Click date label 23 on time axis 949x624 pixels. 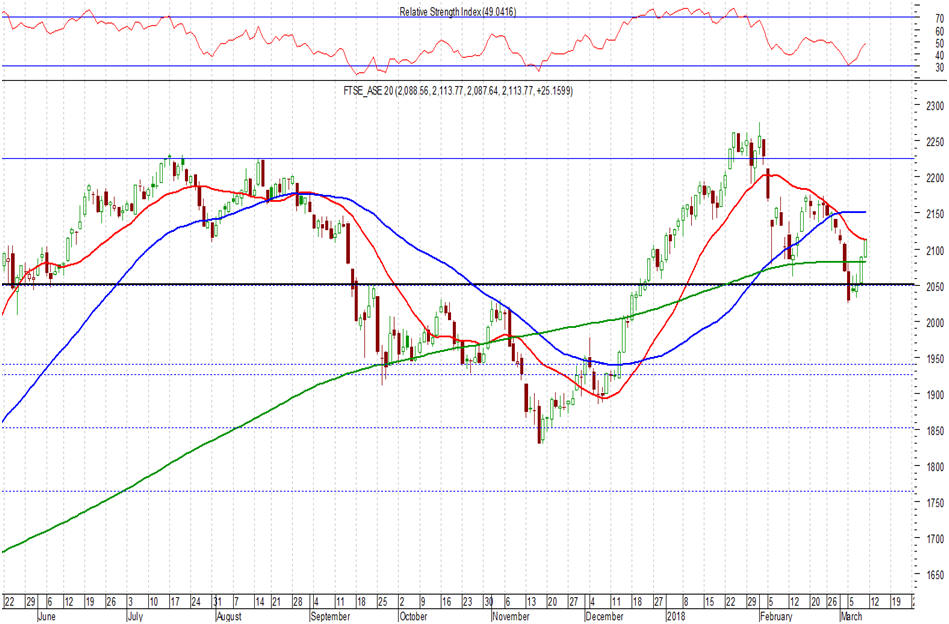[467, 602]
